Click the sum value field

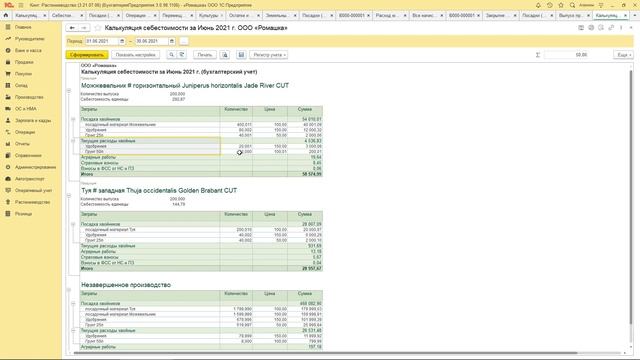click(567, 55)
